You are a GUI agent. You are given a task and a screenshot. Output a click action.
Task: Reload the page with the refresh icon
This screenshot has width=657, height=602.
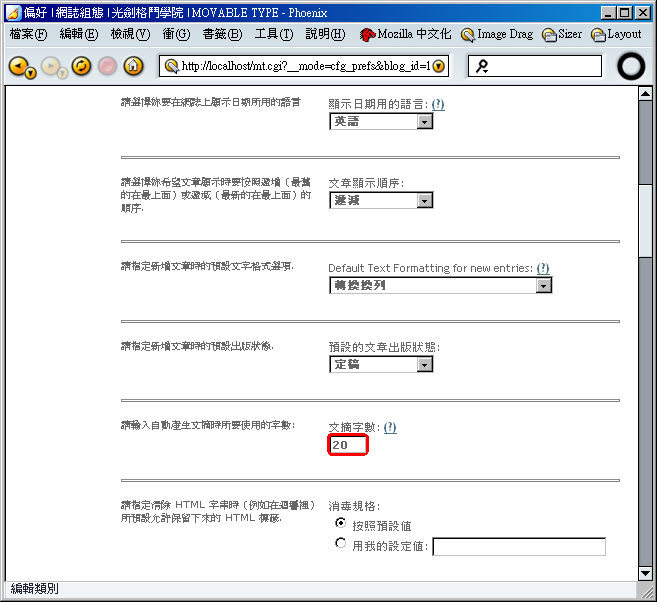coord(81,66)
